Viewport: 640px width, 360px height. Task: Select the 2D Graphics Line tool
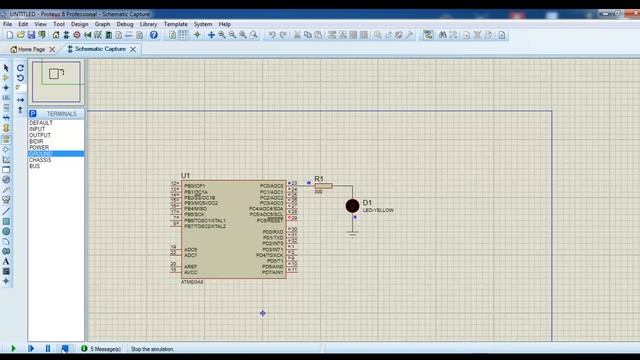(6, 211)
